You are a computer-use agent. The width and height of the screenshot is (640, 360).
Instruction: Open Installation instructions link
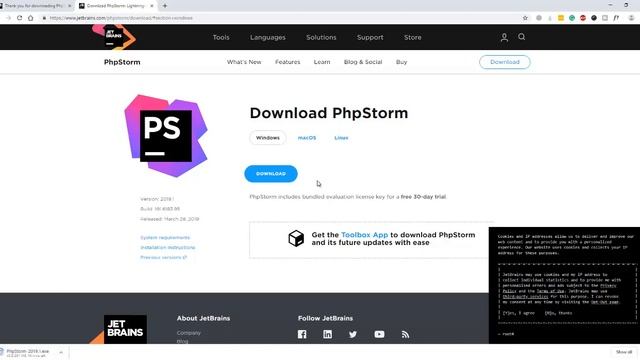(168, 247)
